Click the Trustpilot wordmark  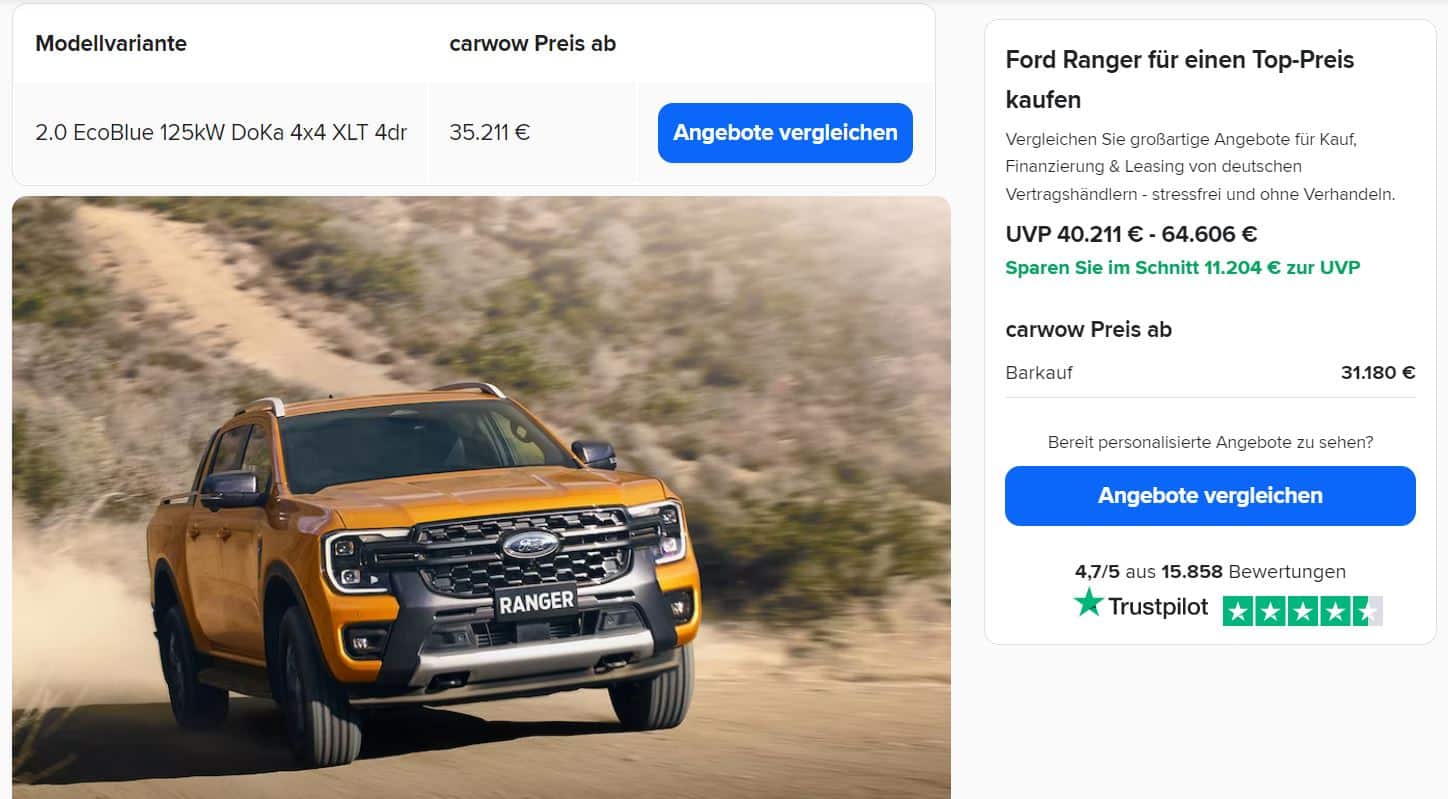click(1158, 607)
